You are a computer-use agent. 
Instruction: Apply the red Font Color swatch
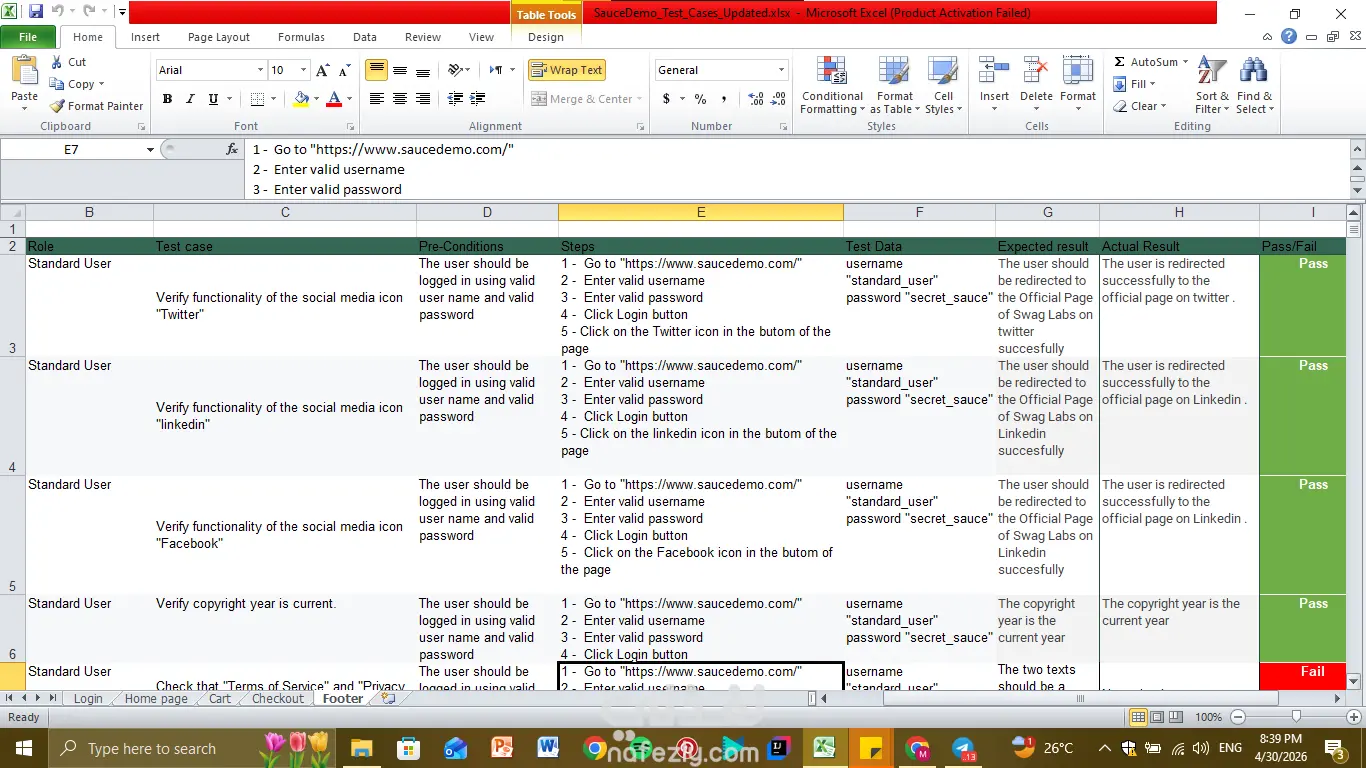(x=334, y=99)
